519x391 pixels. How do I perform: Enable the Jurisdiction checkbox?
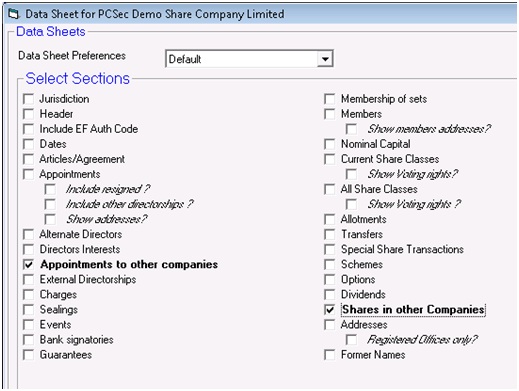[x=29, y=99]
